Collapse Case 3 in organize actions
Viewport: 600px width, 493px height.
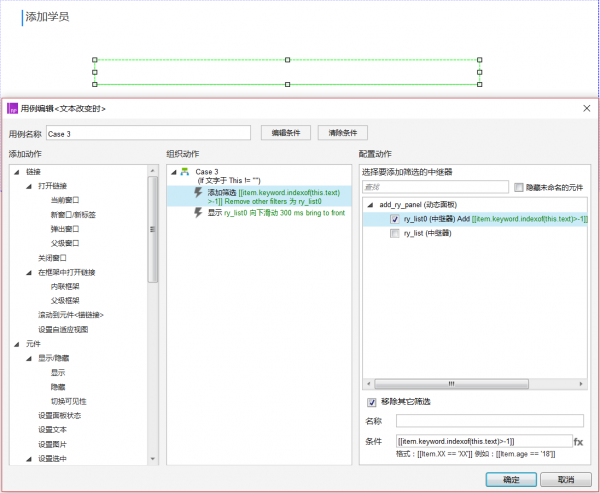click(x=174, y=172)
